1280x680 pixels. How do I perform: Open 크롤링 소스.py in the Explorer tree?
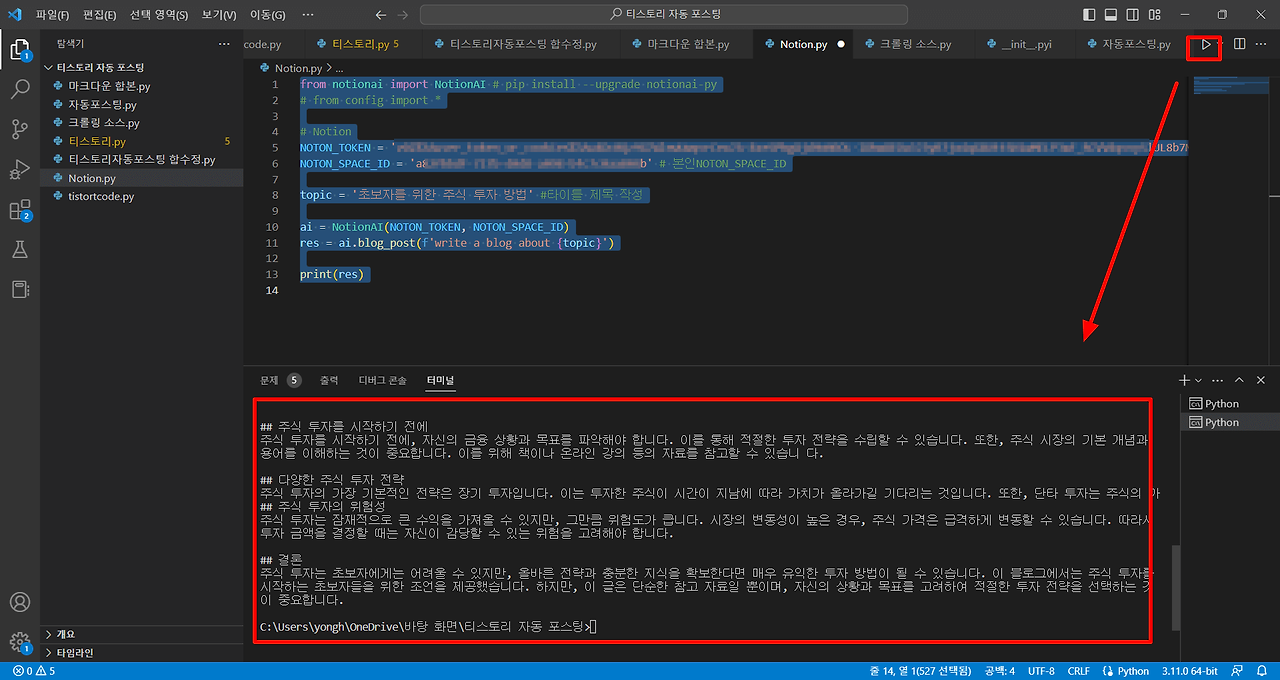(x=142, y=123)
